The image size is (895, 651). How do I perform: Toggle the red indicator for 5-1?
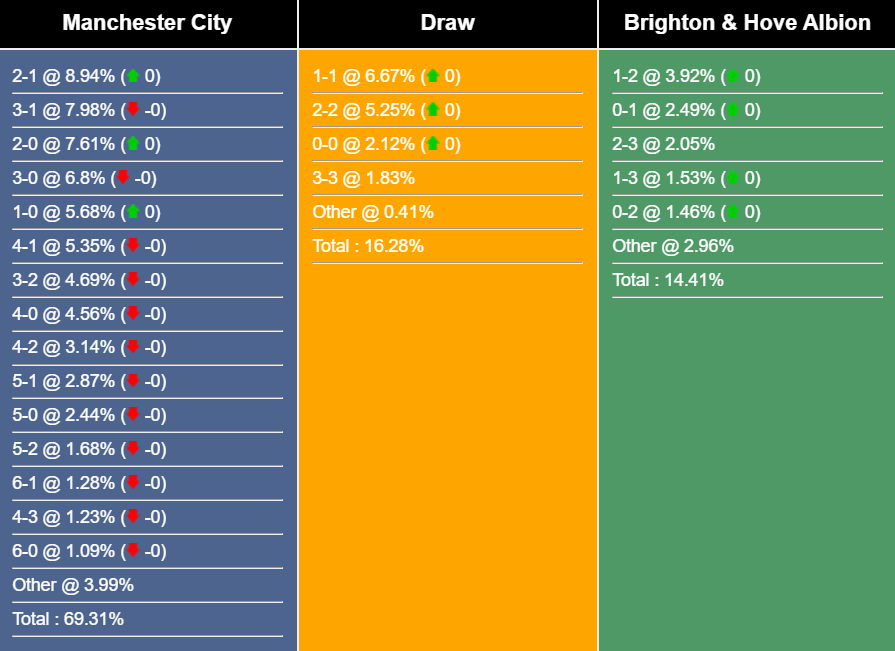tap(133, 381)
